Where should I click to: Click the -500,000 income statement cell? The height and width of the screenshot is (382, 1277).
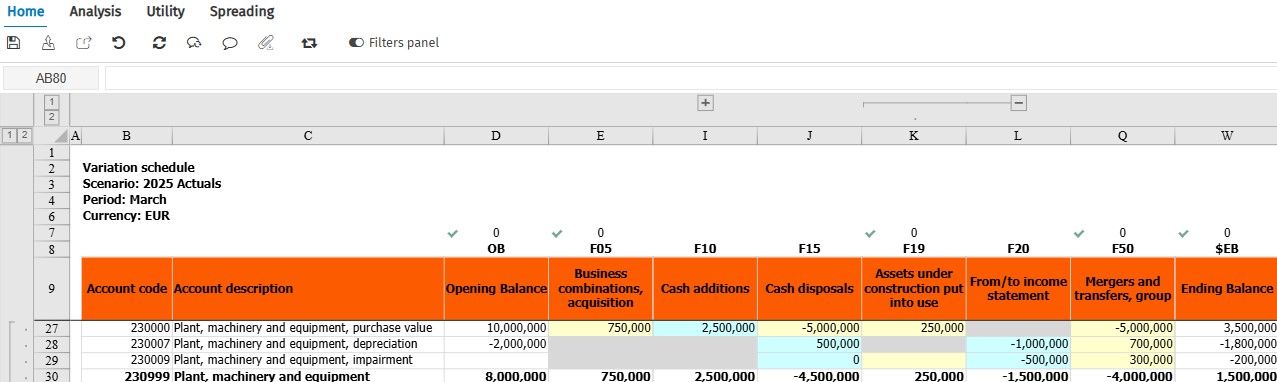tap(1018, 359)
